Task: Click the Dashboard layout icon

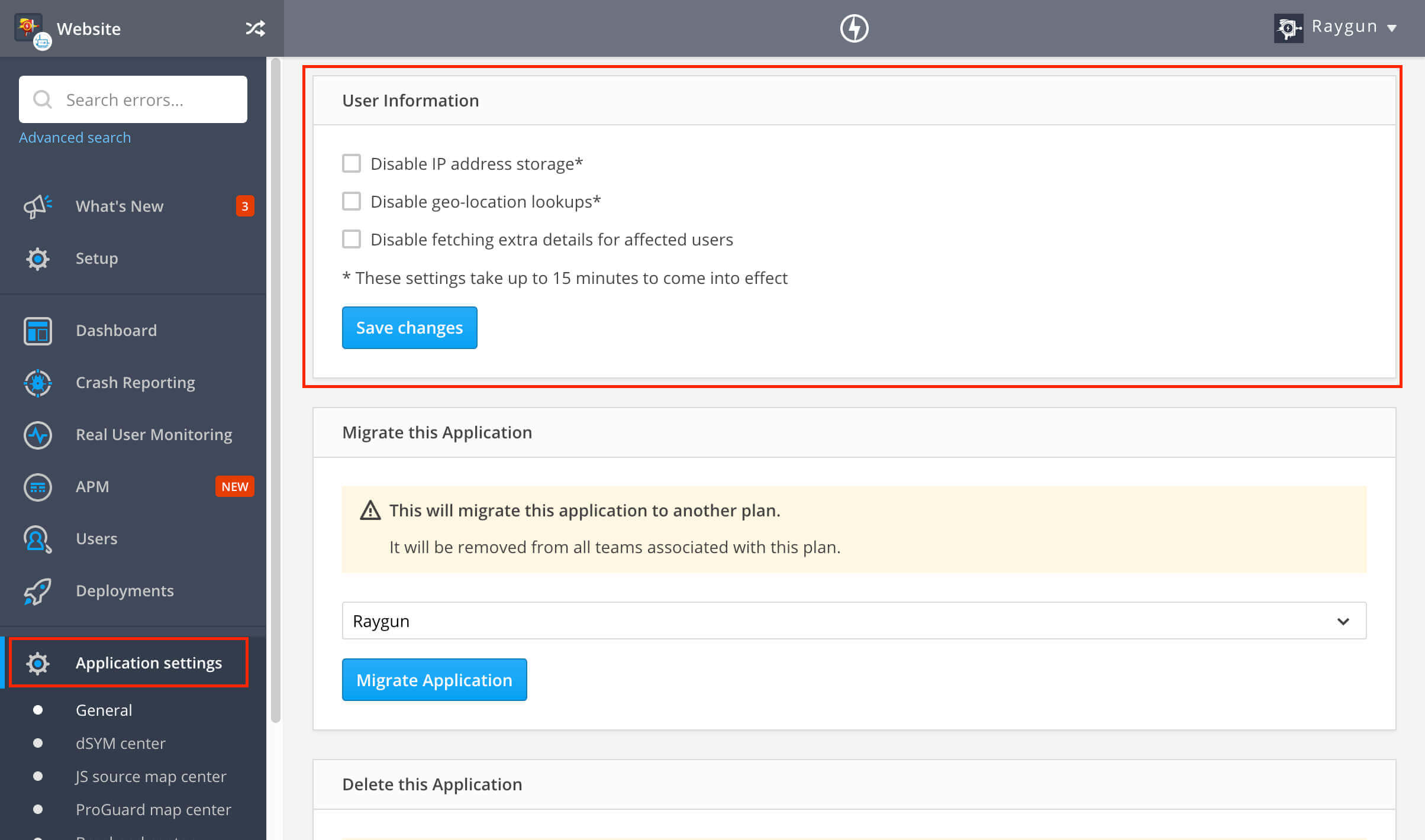Action: coord(38,331)
